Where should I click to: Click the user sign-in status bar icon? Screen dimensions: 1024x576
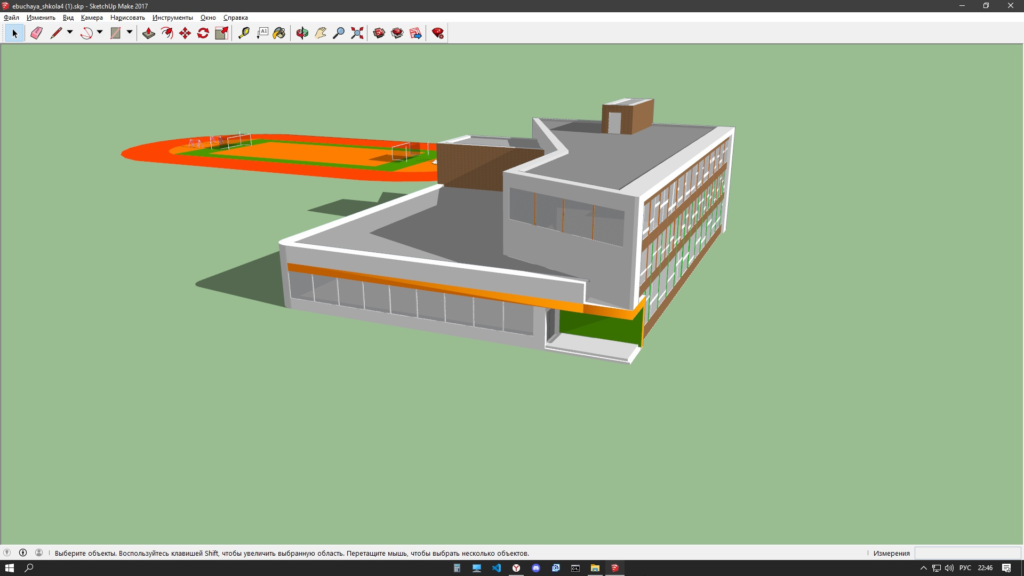tap(39, 552)
